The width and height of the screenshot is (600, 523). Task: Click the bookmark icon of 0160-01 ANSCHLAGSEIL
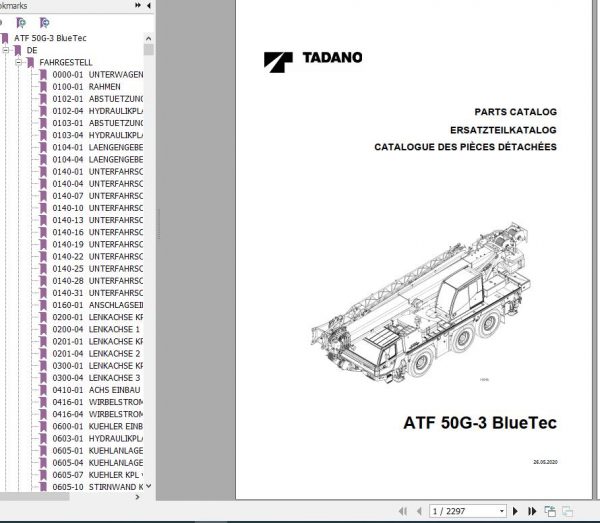[43, 305]
